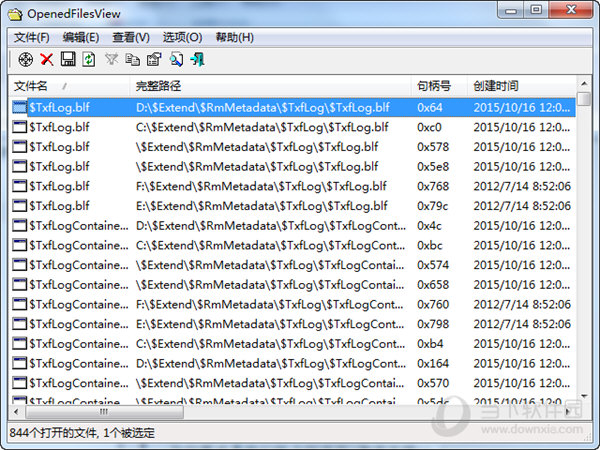The height and width of the screenshot is (450, 600).
Task: Open the 查看(V) menu
Action: pos(131,38)
